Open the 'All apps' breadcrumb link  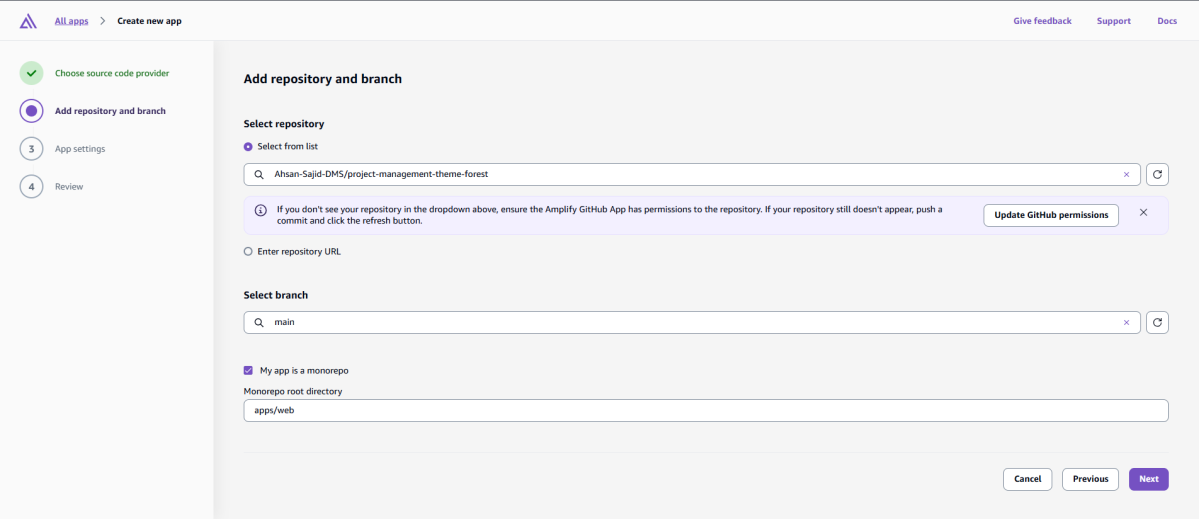(71, 21)
